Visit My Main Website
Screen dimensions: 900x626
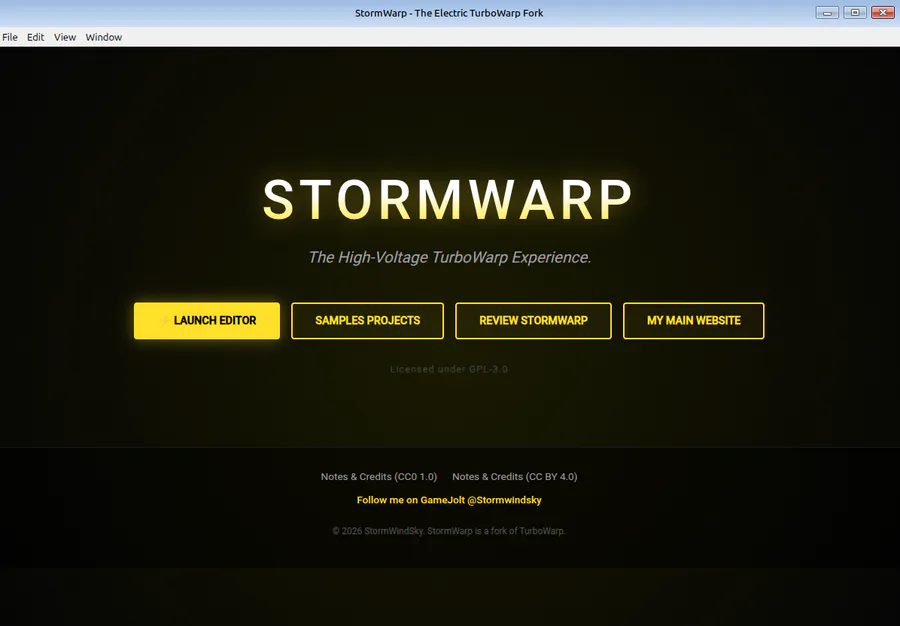pos(693,321)
